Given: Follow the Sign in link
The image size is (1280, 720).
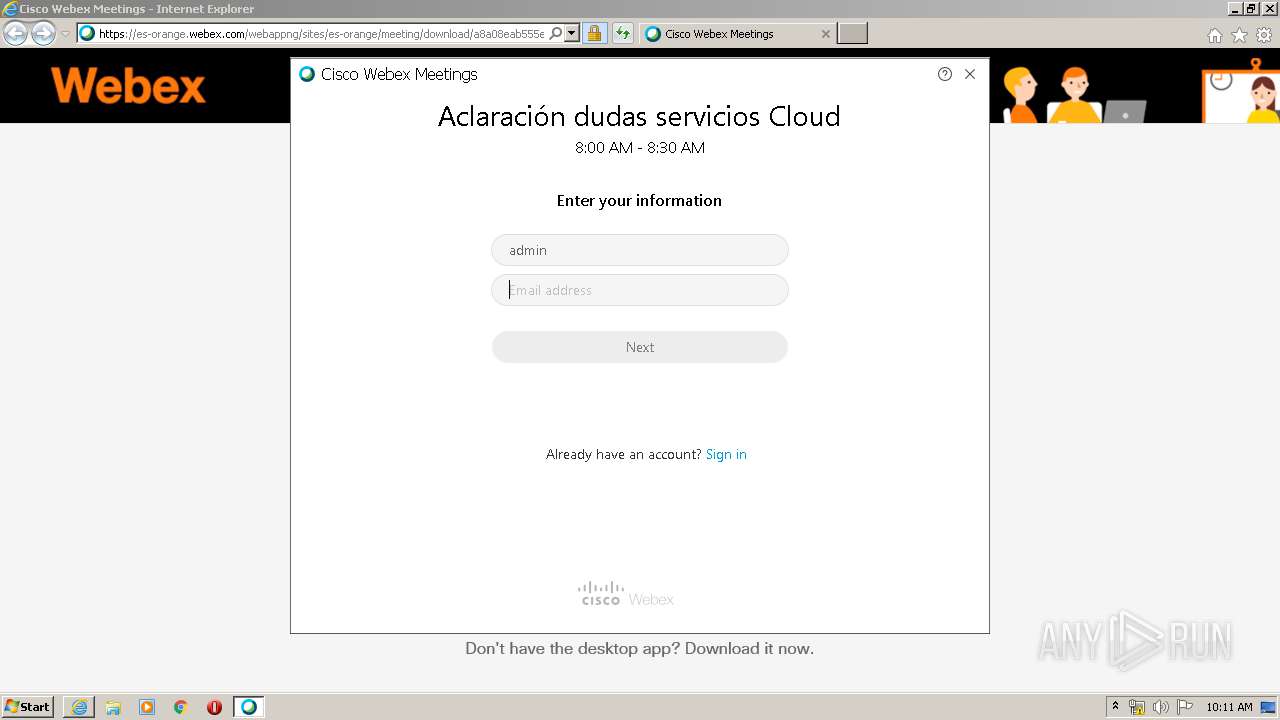Looking at the screenshot, I should [x=726, y=454].
